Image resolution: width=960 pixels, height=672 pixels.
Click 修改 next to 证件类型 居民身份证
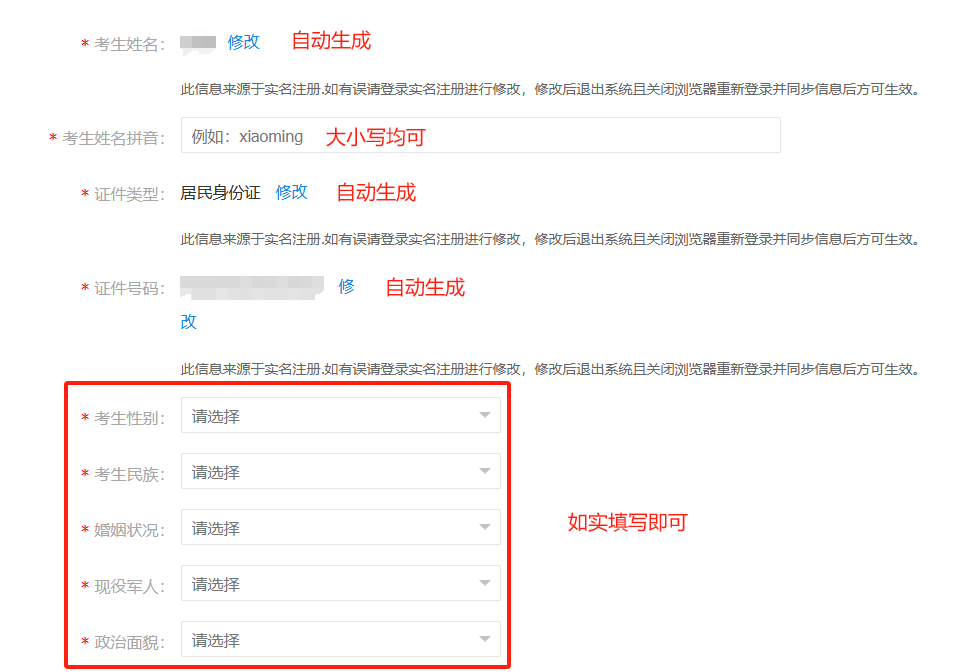click(291, 192)
